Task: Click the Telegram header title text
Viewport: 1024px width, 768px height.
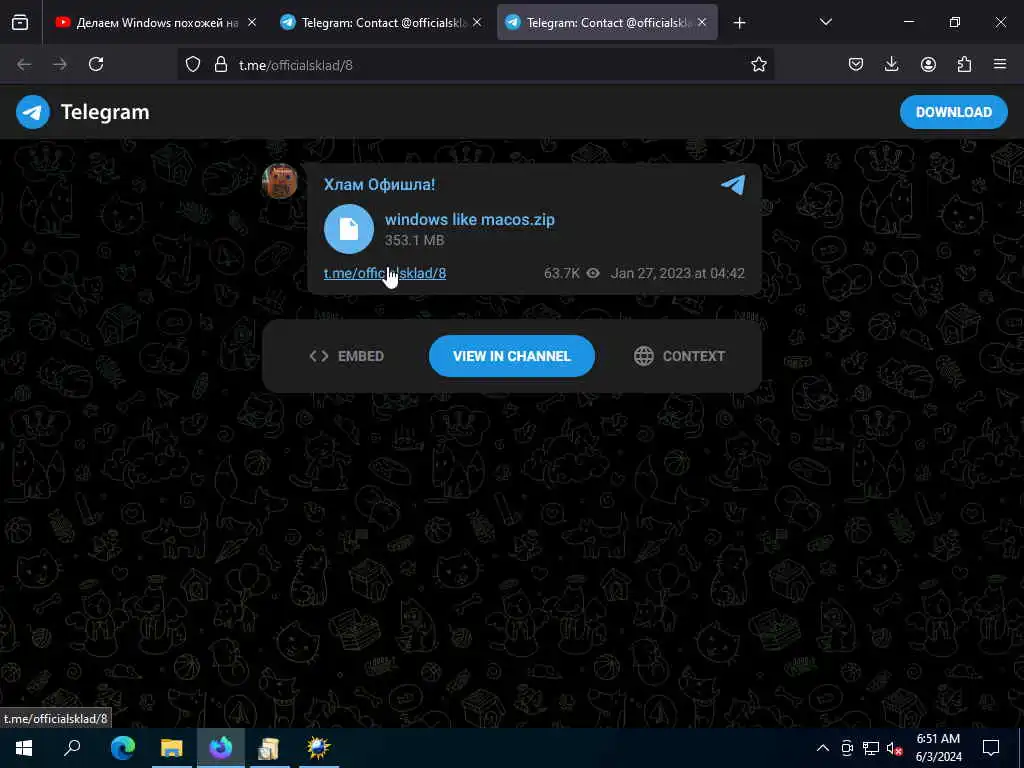Action: click(105, 112)
